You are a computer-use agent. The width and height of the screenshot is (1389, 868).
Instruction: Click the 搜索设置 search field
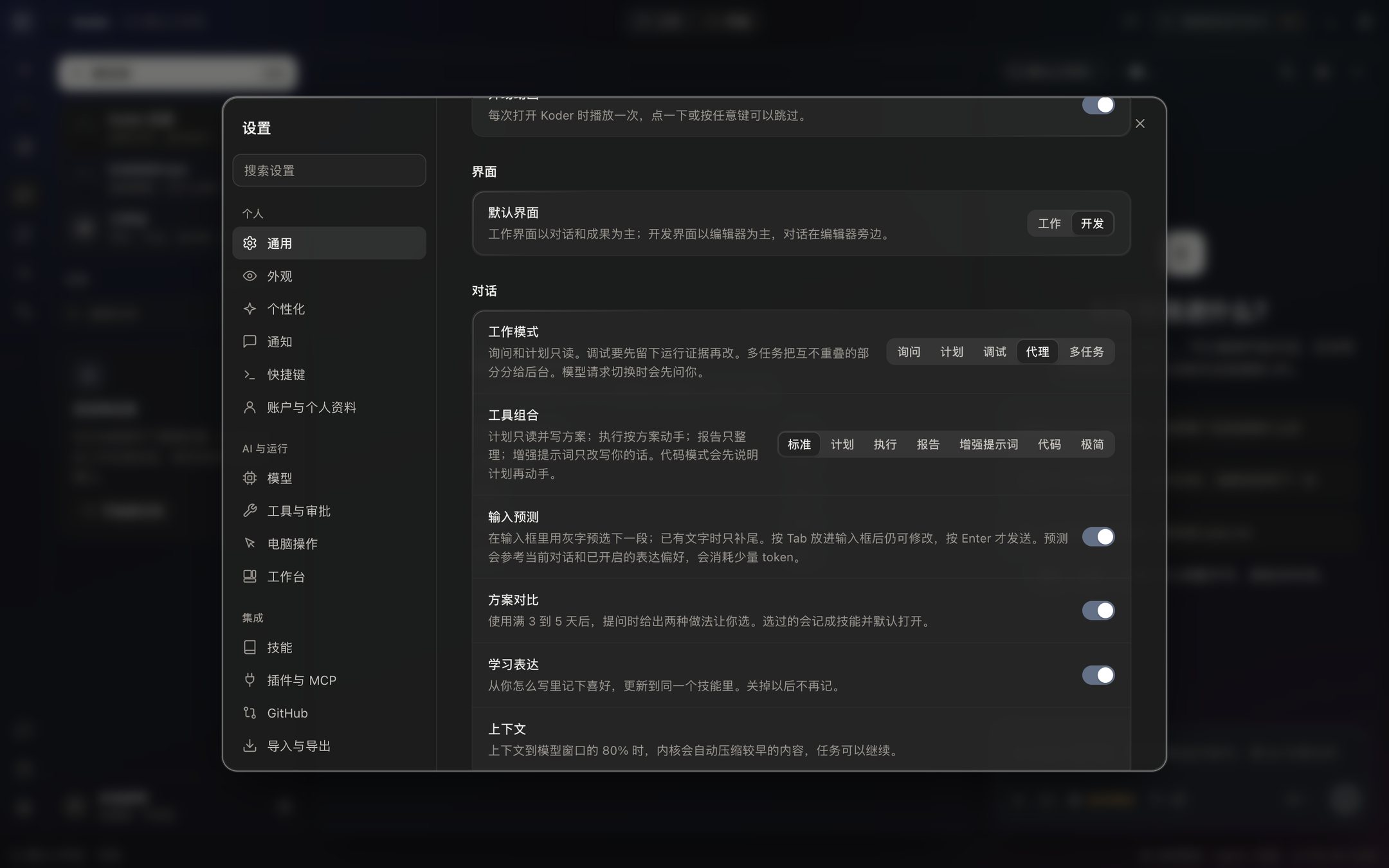329,170
